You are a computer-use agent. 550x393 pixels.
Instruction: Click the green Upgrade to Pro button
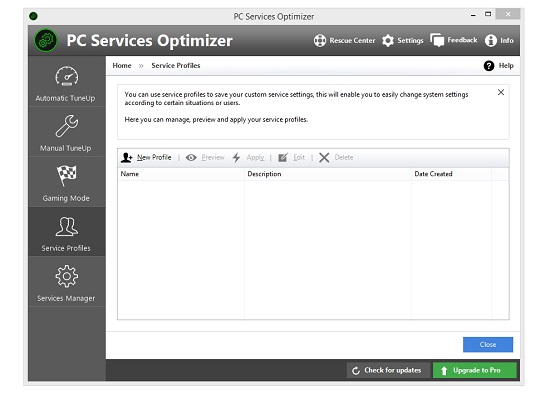click(475, 371)
